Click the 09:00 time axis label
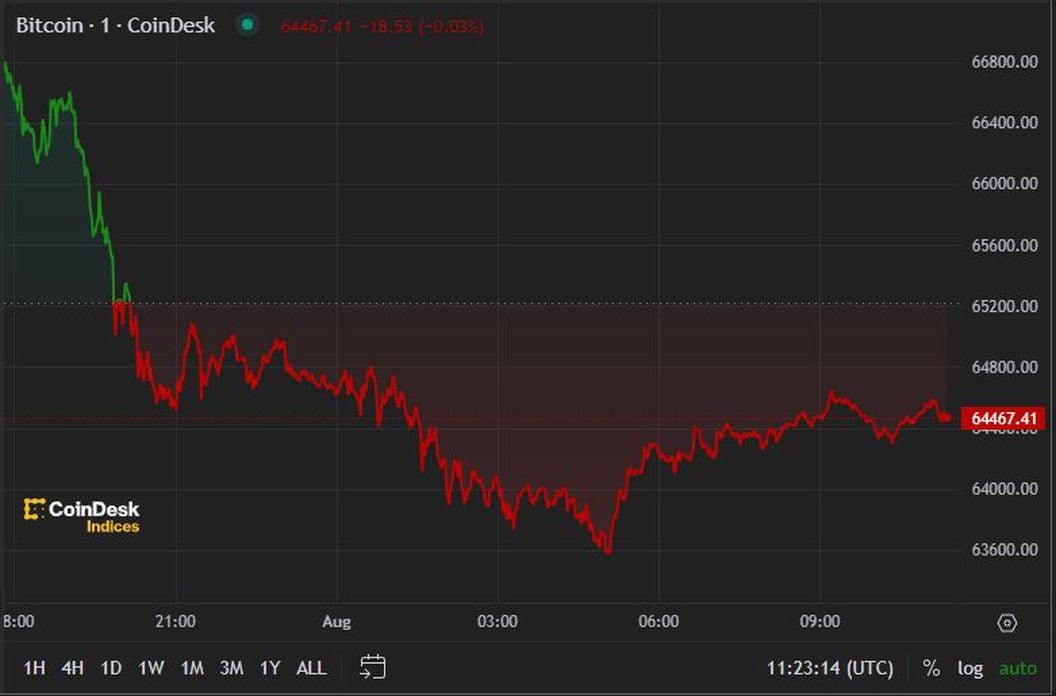 pyautogui.click(x=820, y=621)
